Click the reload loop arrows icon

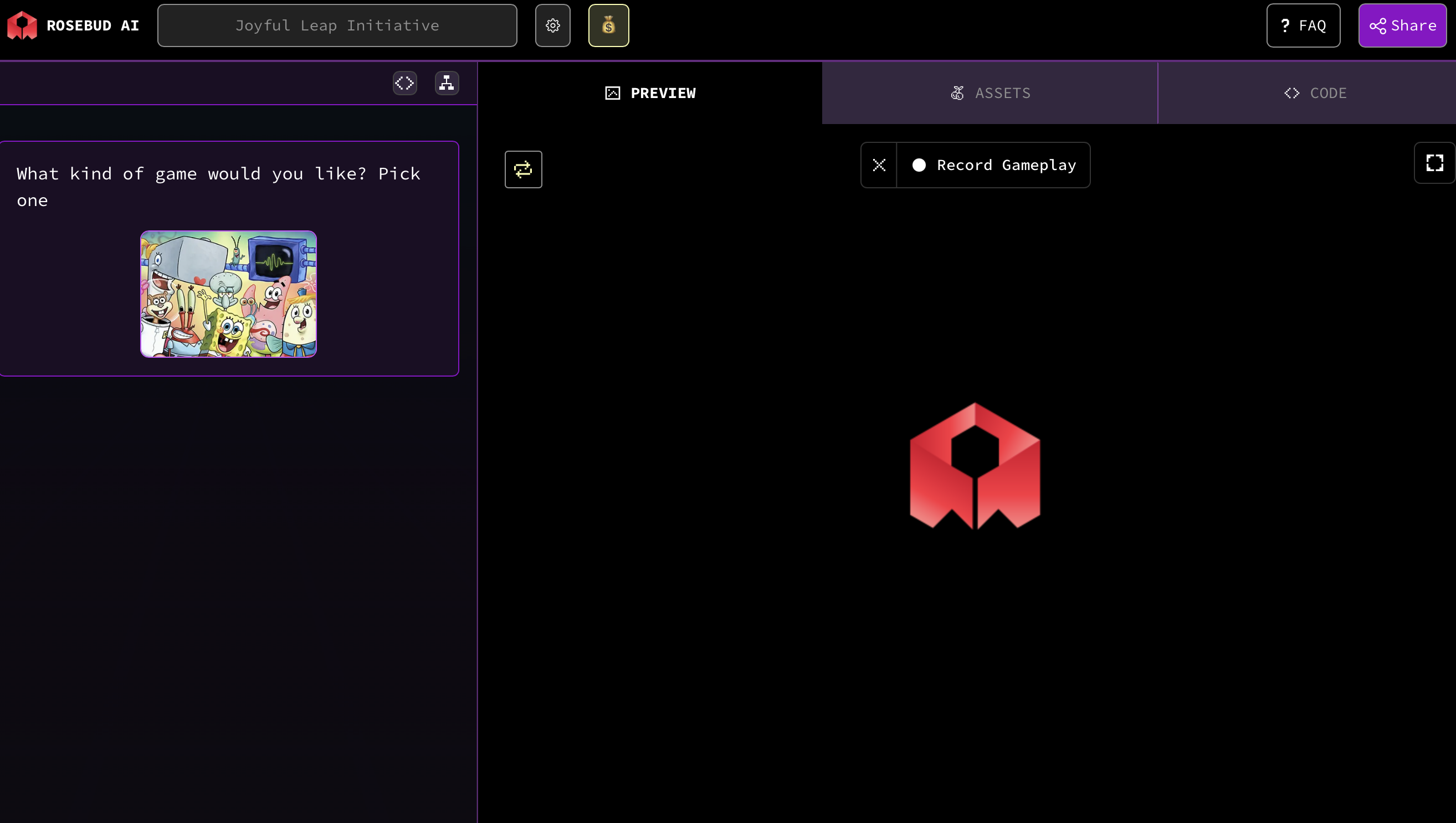coord(523,169)
